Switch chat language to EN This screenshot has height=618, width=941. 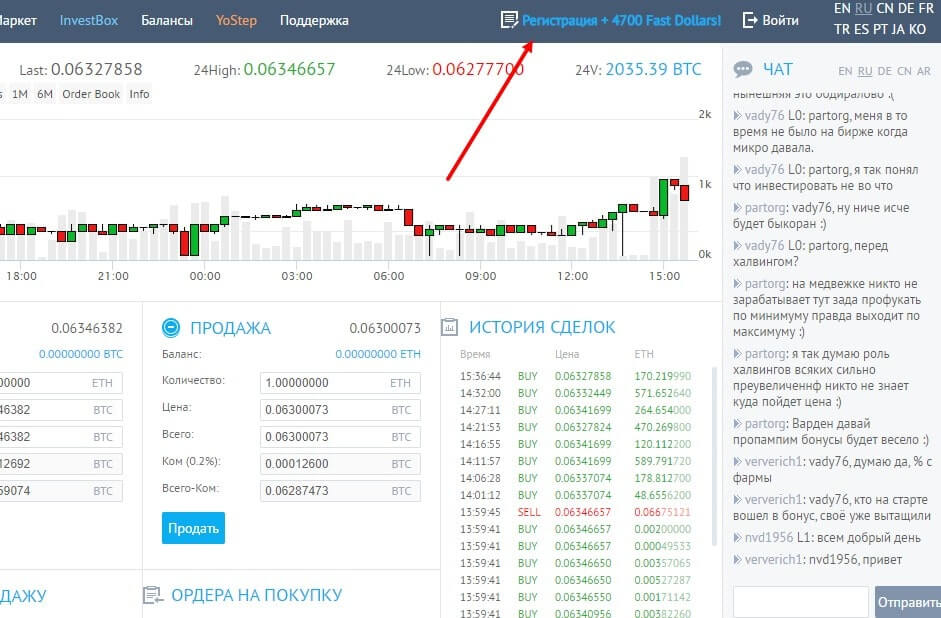pyautogui.click(x=845, y=72)
